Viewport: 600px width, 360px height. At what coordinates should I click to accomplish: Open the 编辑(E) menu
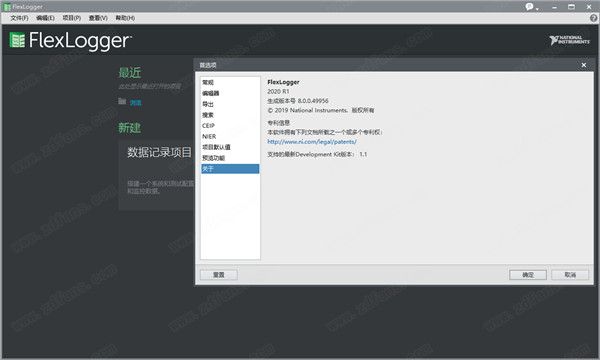pyautogui.click(x=45, y=18)
